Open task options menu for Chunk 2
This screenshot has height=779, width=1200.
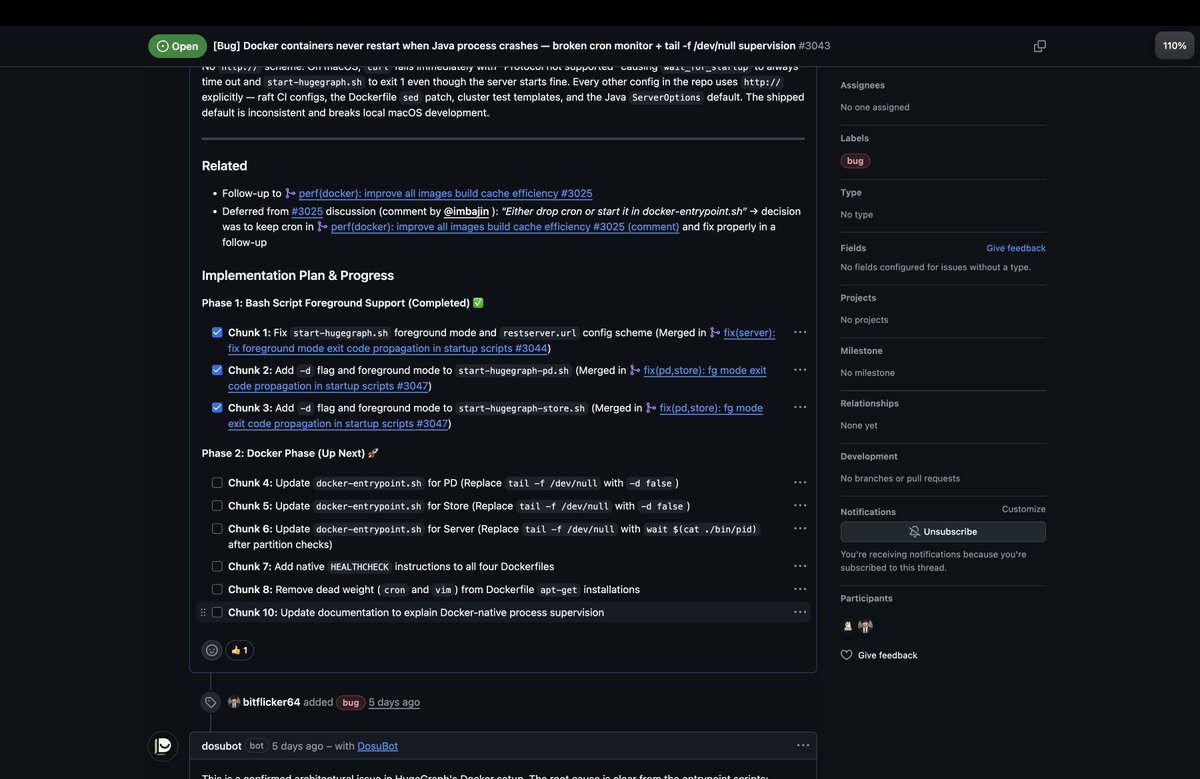[800, 370]
